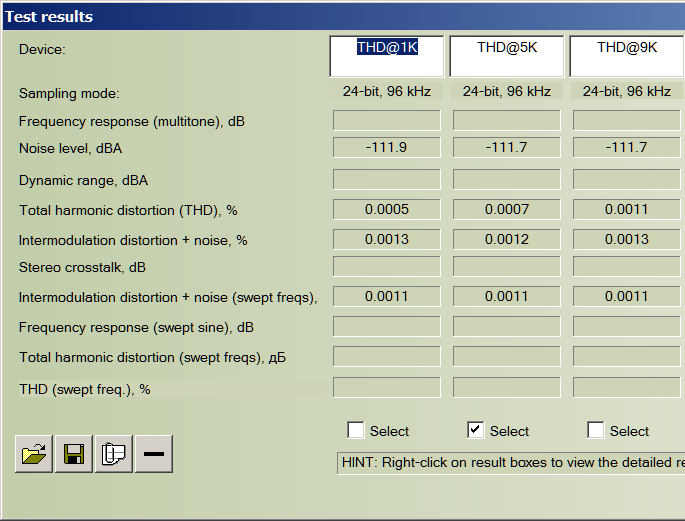Image resolution: width=685 pixels, height=521 pixels.
Task: Click THD result 0.0007
Action: (x=507, y=209)
